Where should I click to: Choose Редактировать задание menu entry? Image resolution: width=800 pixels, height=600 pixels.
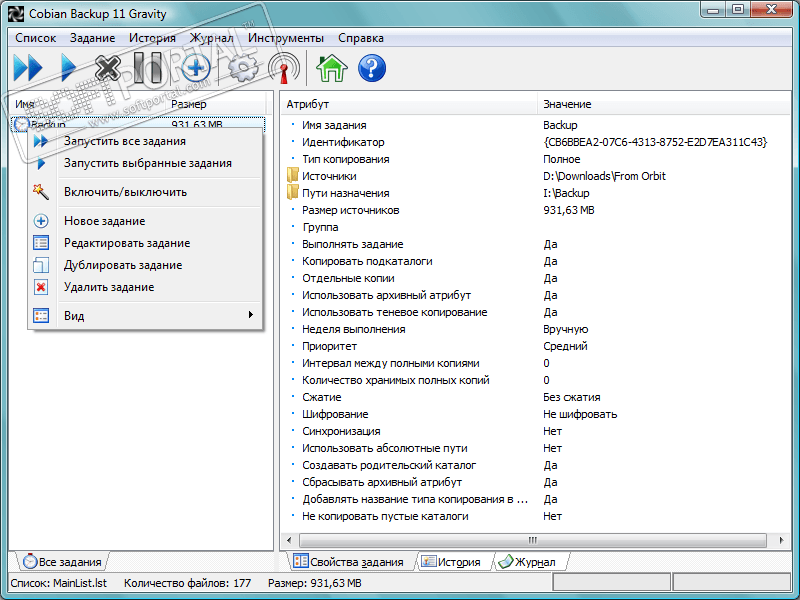[x=145, y=243]
